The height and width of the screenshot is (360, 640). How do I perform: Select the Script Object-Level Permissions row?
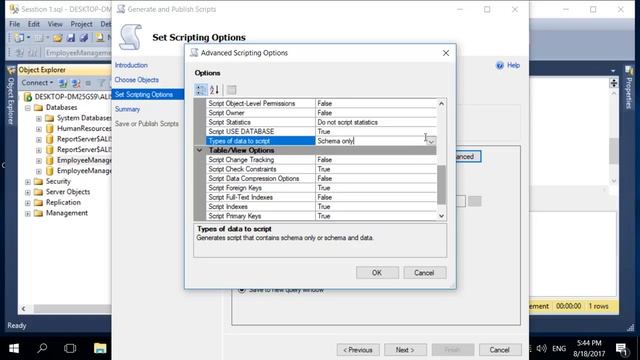click(321, 104)
